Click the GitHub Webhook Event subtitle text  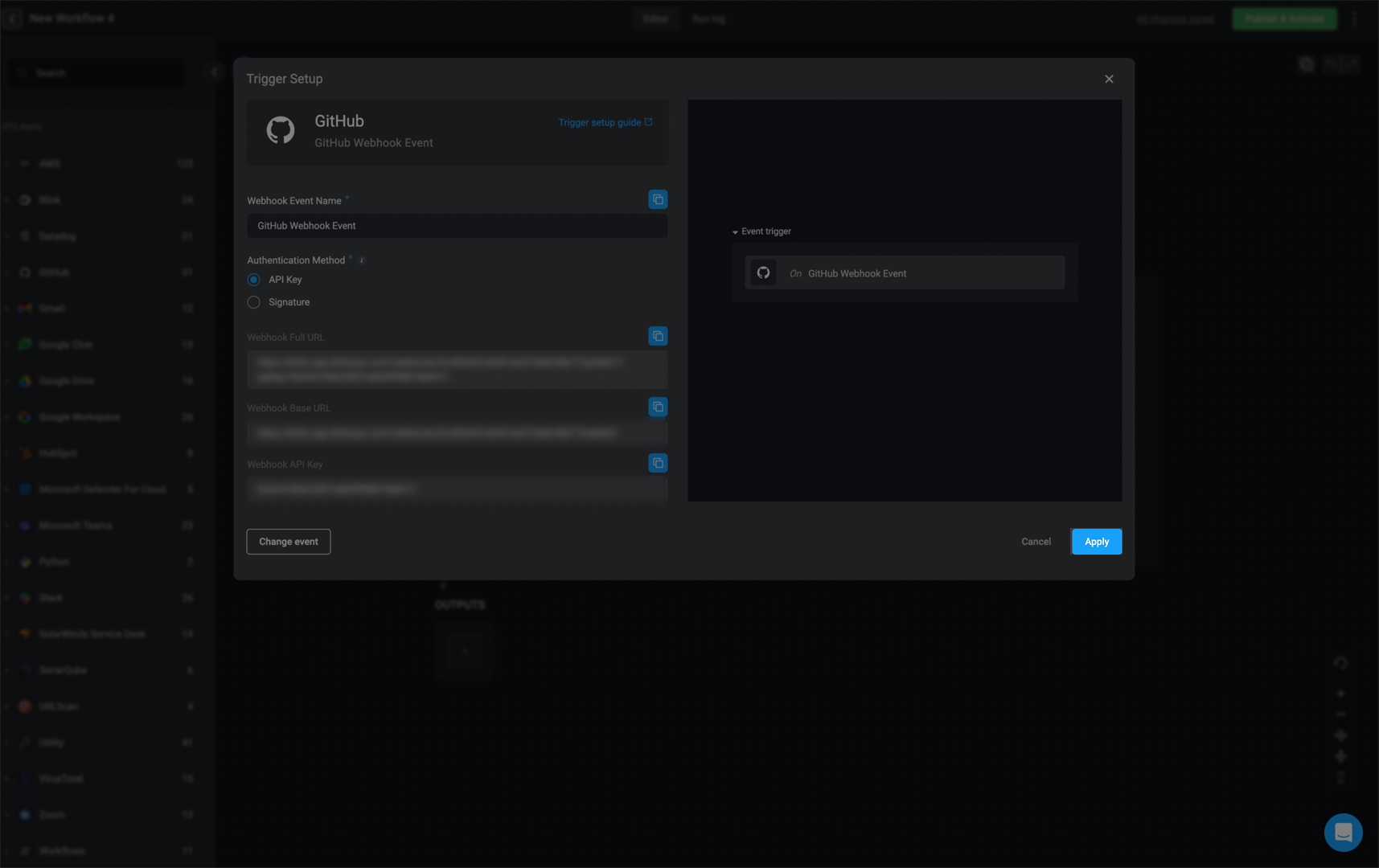[x=374, y=143]
